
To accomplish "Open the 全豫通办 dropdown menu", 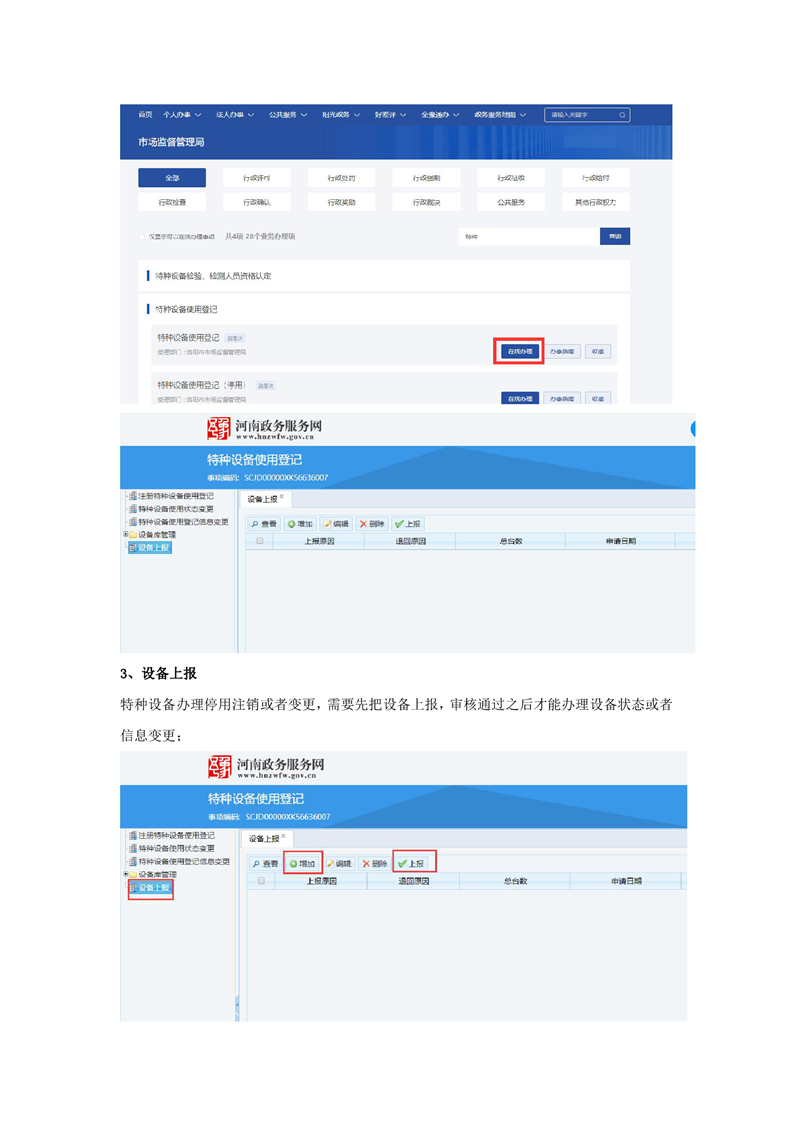I will (440, 114).
